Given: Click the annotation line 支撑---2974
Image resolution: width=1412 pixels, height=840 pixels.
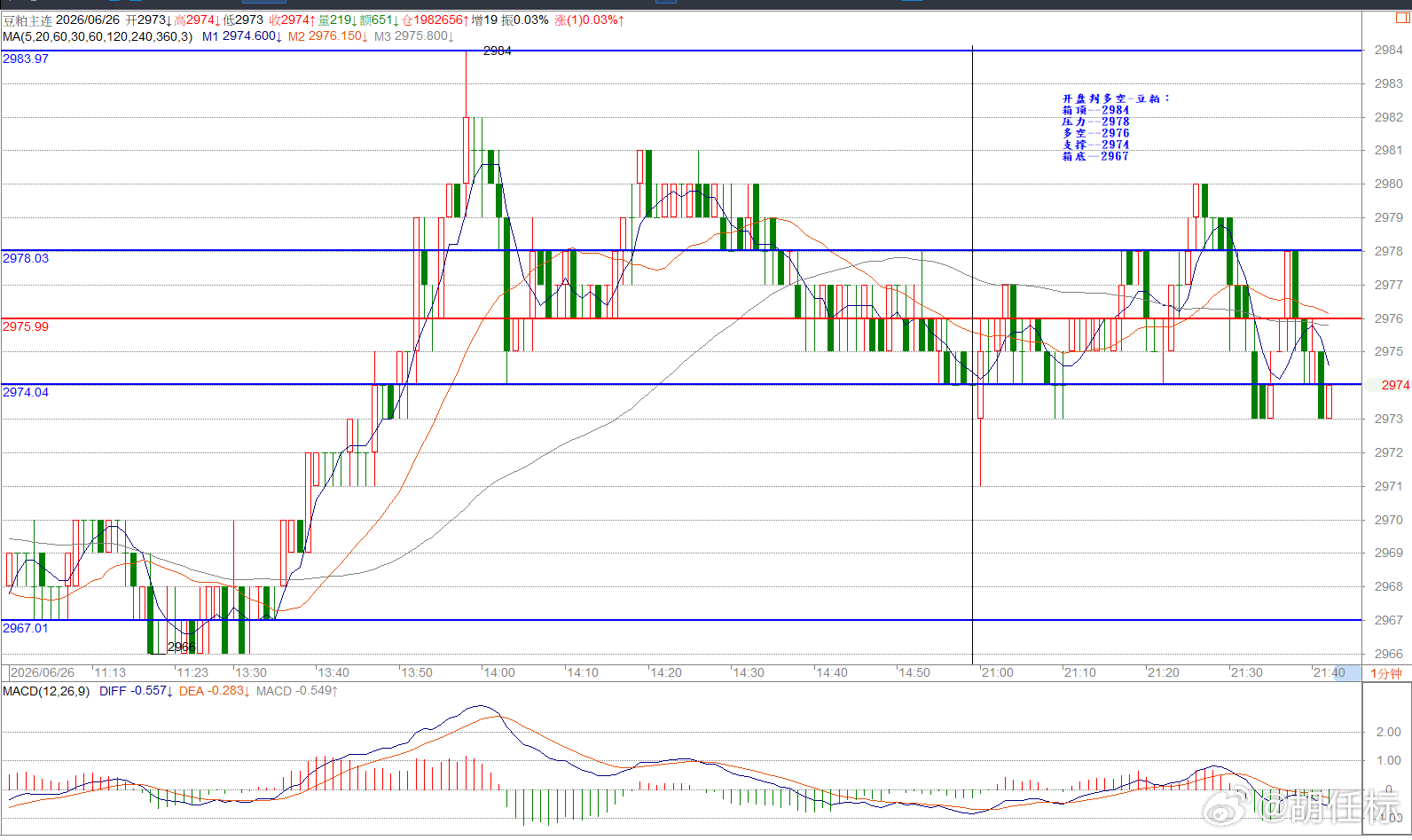Looking at the screenshot, I should coord(1096,145).
